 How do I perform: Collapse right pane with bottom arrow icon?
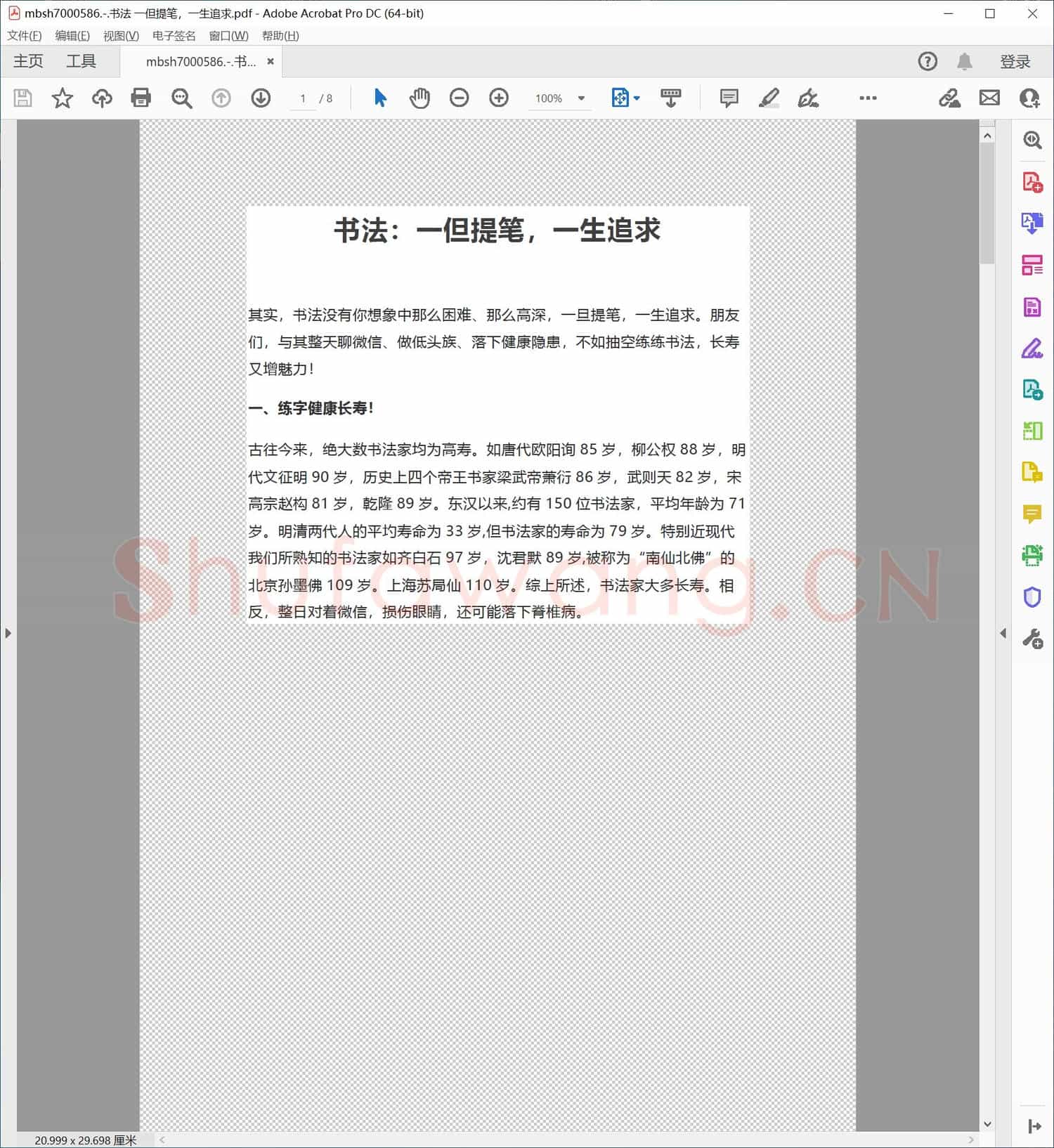tap(1034, 1126)
